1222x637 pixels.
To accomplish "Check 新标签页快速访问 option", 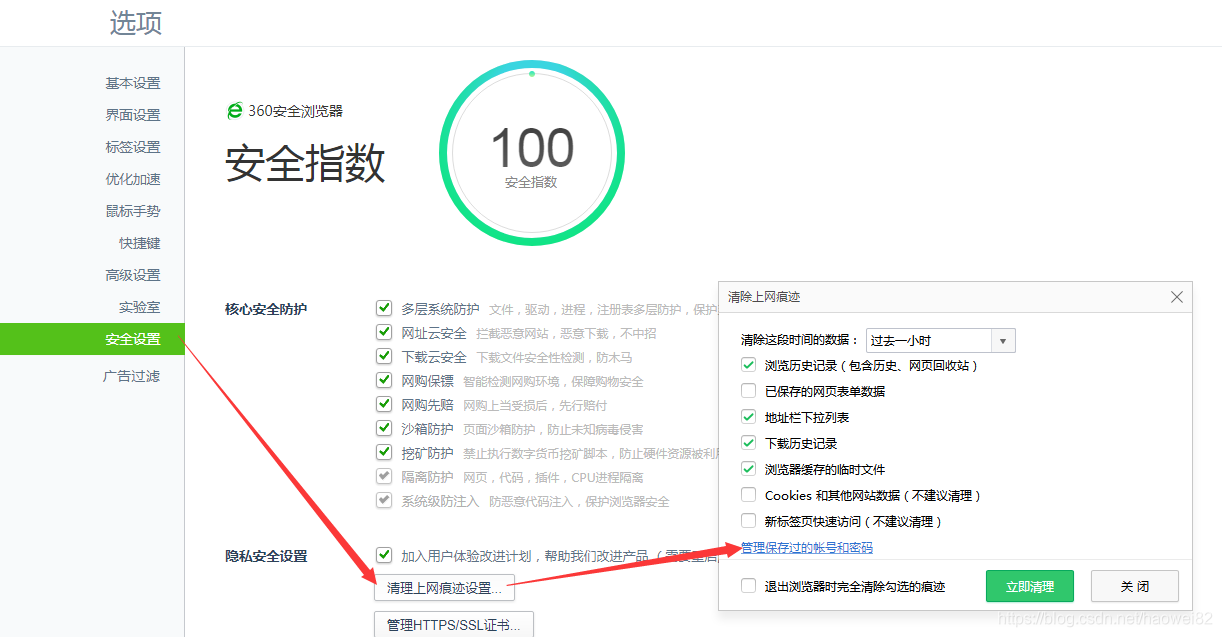I will point(748,521).
